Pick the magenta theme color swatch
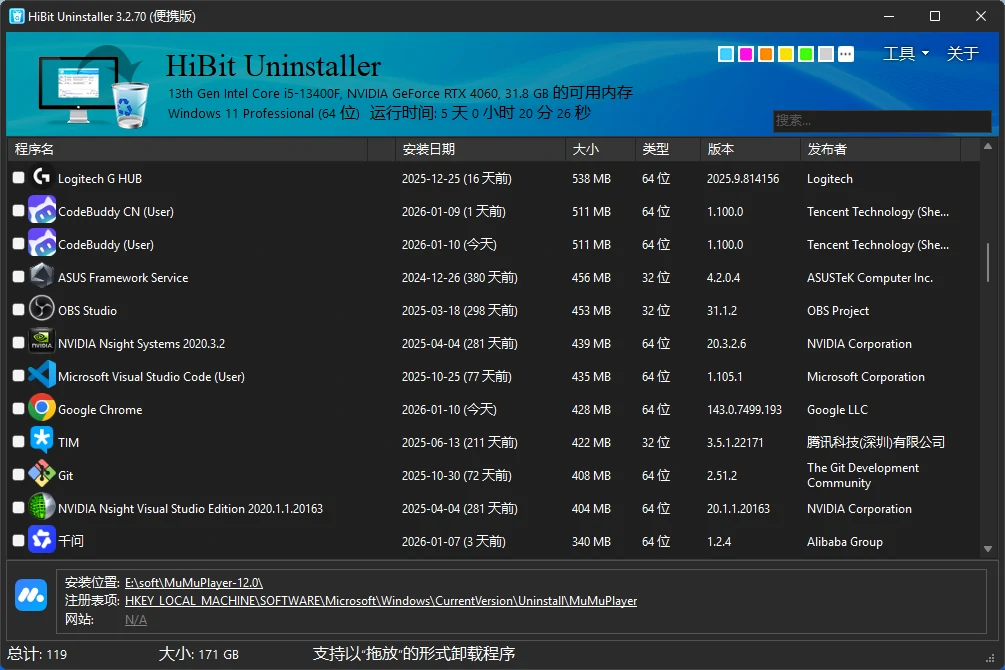 [746, 54]
